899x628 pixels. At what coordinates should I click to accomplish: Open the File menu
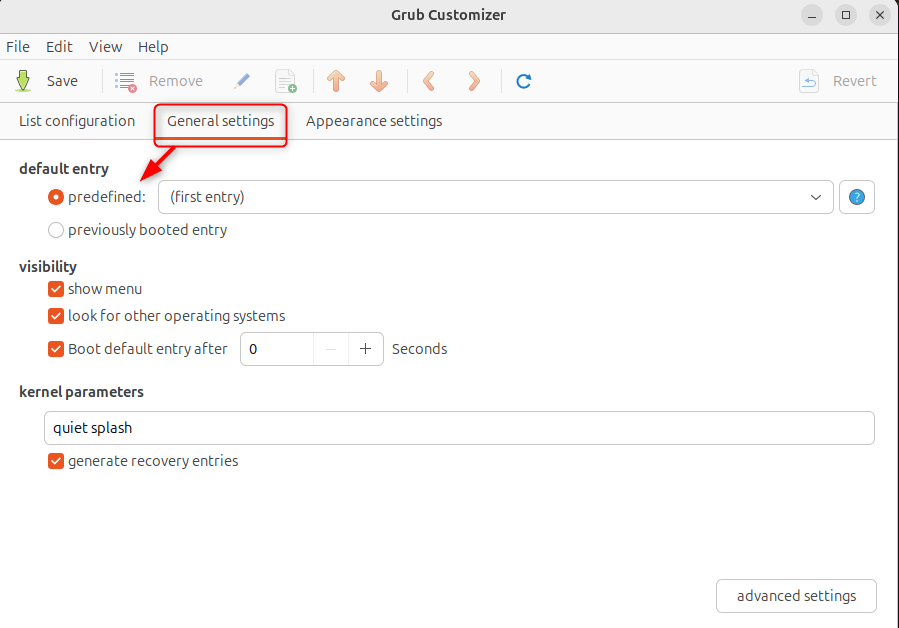18,47
